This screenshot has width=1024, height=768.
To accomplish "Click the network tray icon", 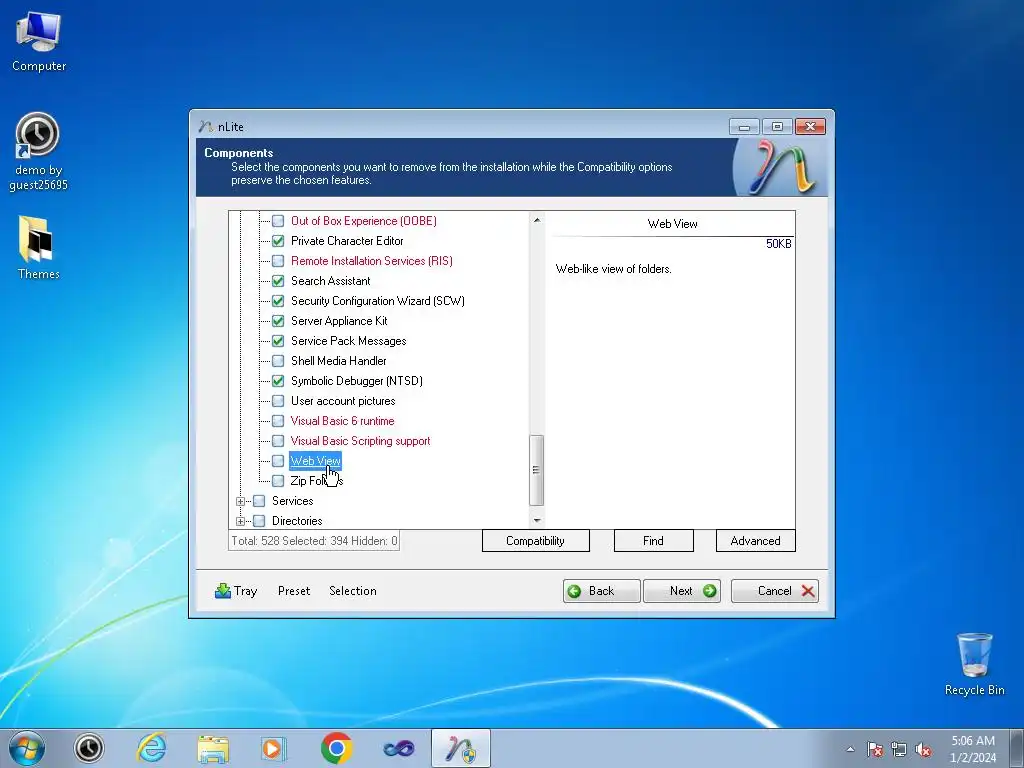I will coord(899,749).
